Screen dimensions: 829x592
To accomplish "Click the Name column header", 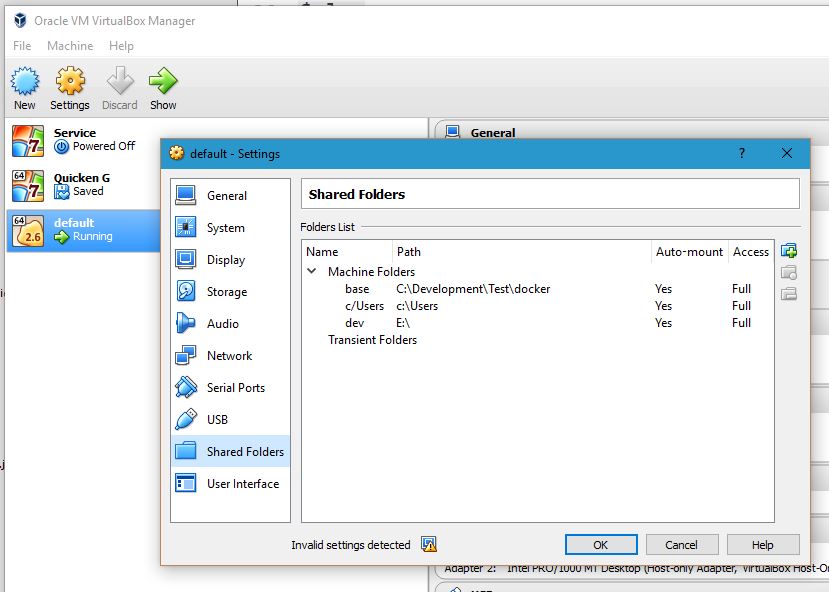I will (348, 252).
